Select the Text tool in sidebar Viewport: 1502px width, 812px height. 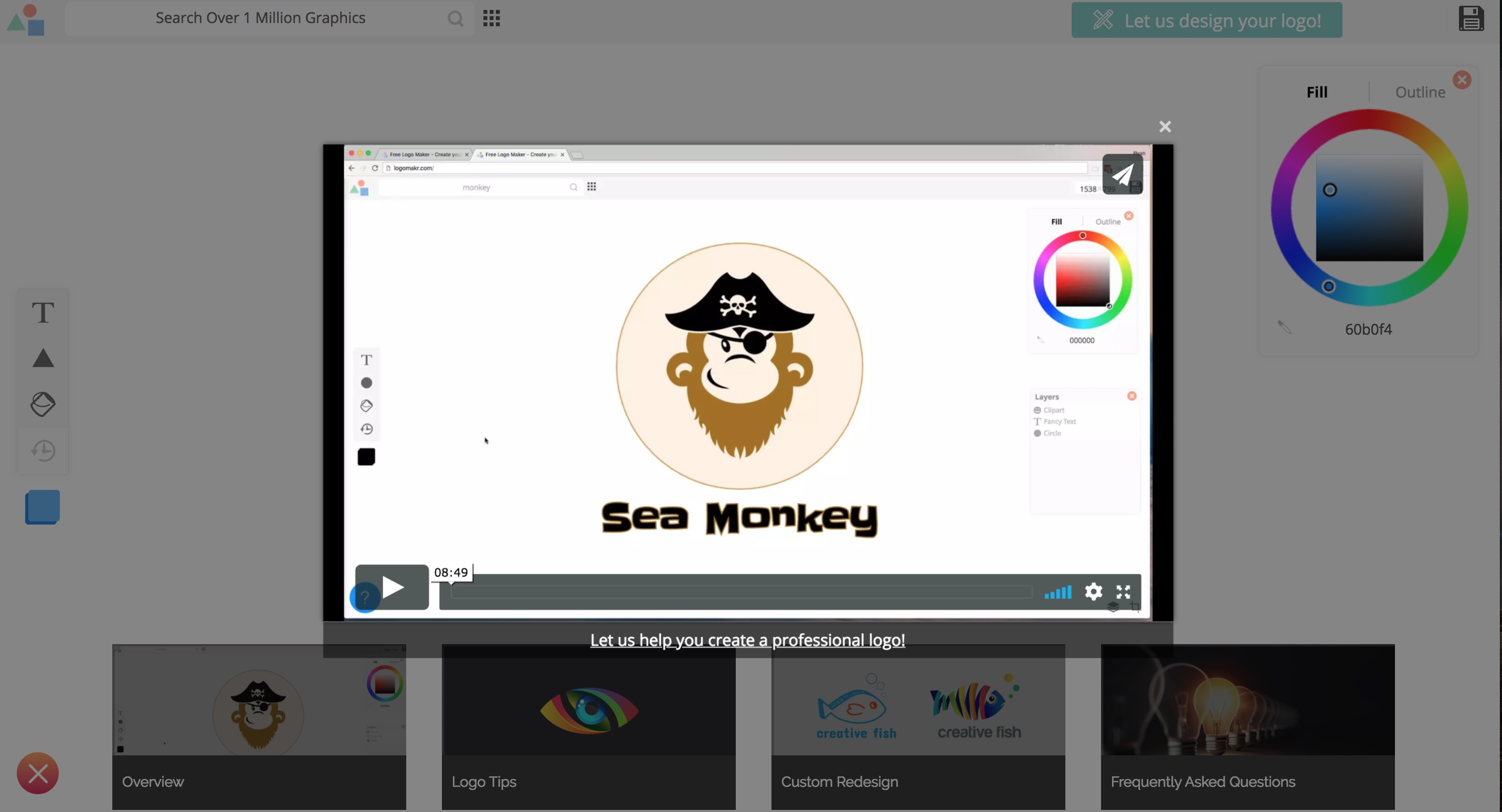point(42,312)
